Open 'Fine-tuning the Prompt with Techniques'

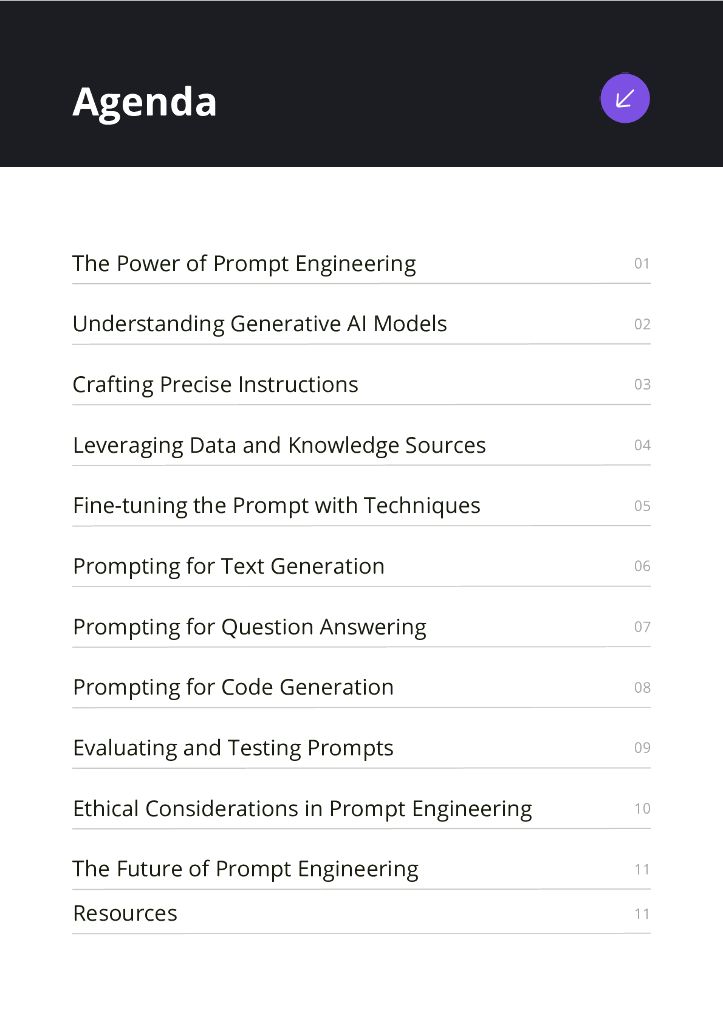[x=276, y=506]
